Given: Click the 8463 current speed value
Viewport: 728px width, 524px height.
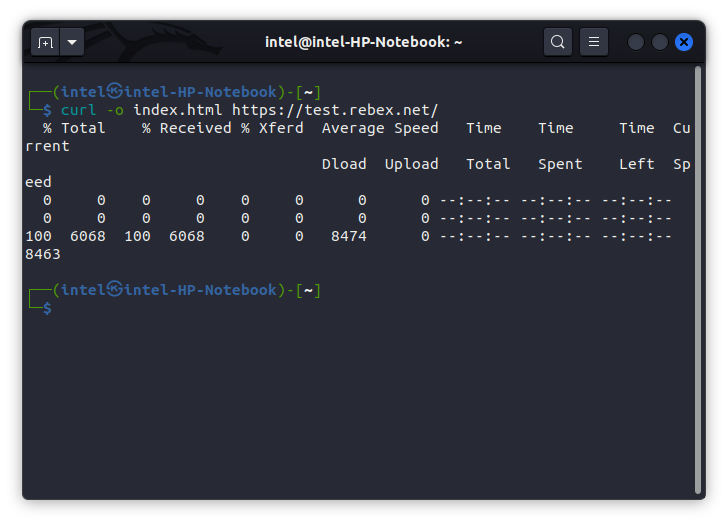Looking at the screenshot, I should (43, 254).
